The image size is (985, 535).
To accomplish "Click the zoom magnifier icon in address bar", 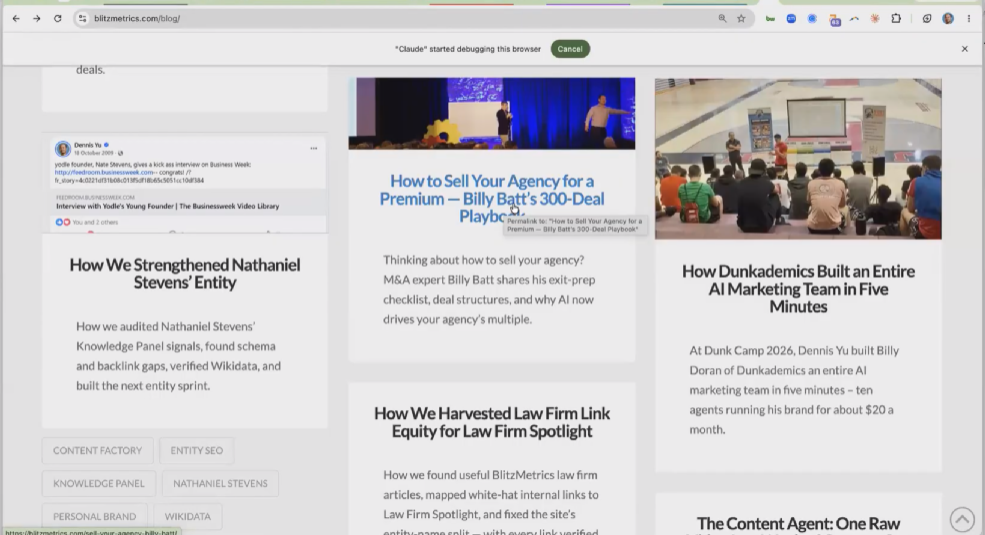I will pos(722,19).
